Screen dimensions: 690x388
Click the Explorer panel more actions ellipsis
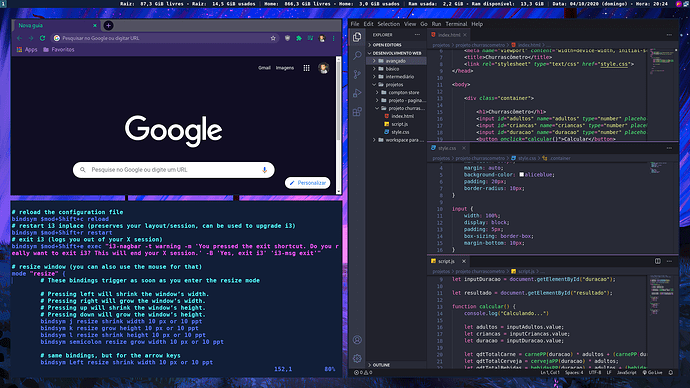[x=417, y=35]
